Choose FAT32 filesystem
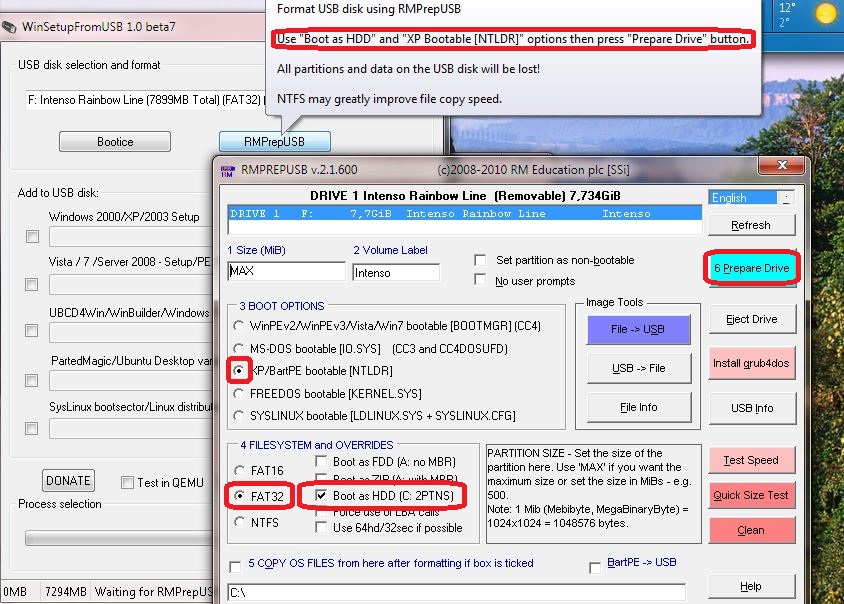This screenshot has width=844, height=604. (240, 496)
